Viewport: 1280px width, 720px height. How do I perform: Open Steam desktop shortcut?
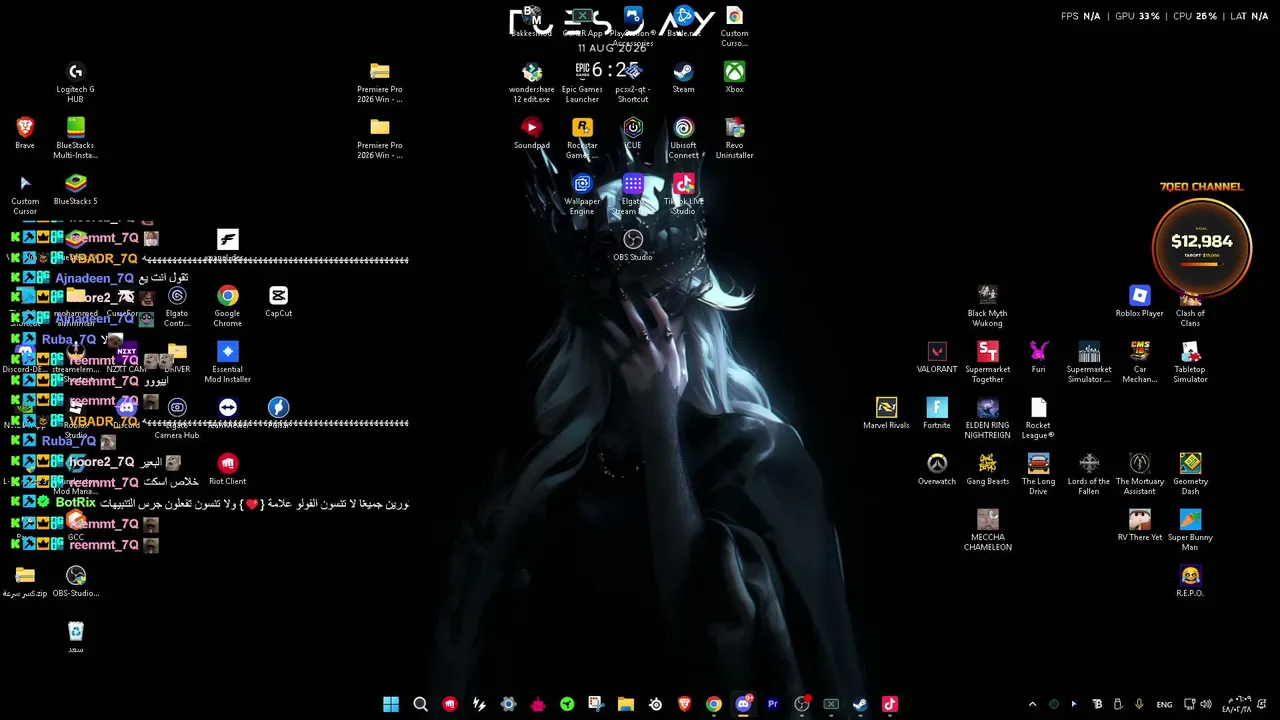click(683, 77)
